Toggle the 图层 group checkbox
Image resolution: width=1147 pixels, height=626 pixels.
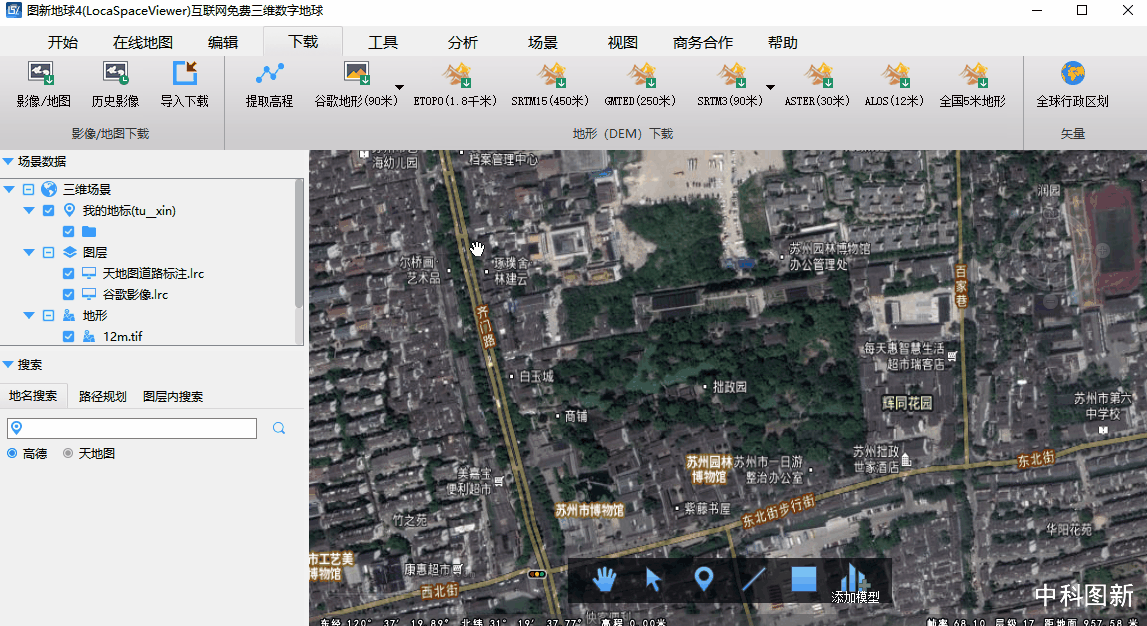[x=48, y=252]
